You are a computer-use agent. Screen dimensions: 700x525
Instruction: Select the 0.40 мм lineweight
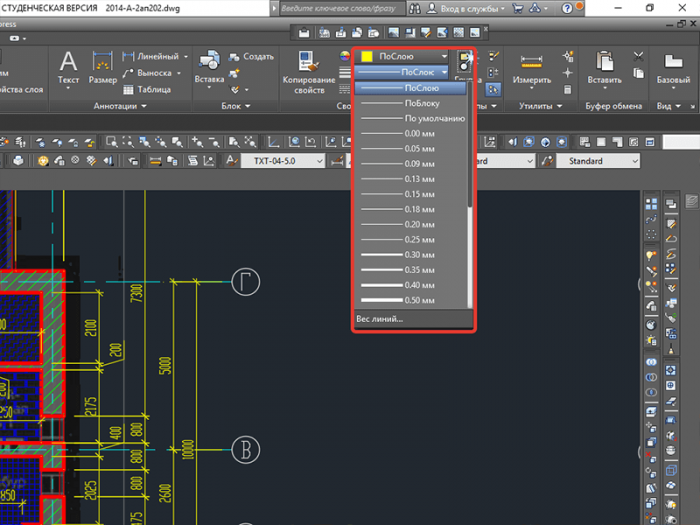[x=411, y=285]
